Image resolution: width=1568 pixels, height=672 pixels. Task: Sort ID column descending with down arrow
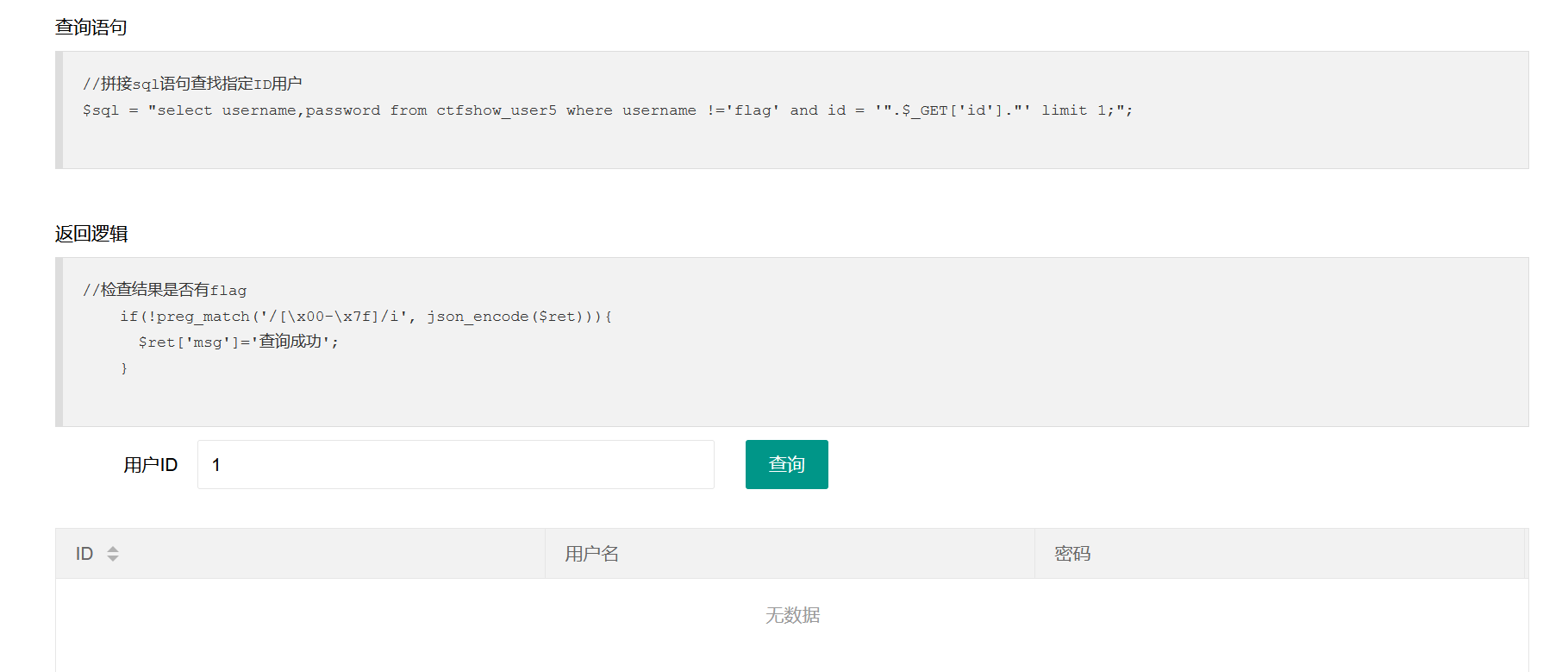tap(113, 558)
